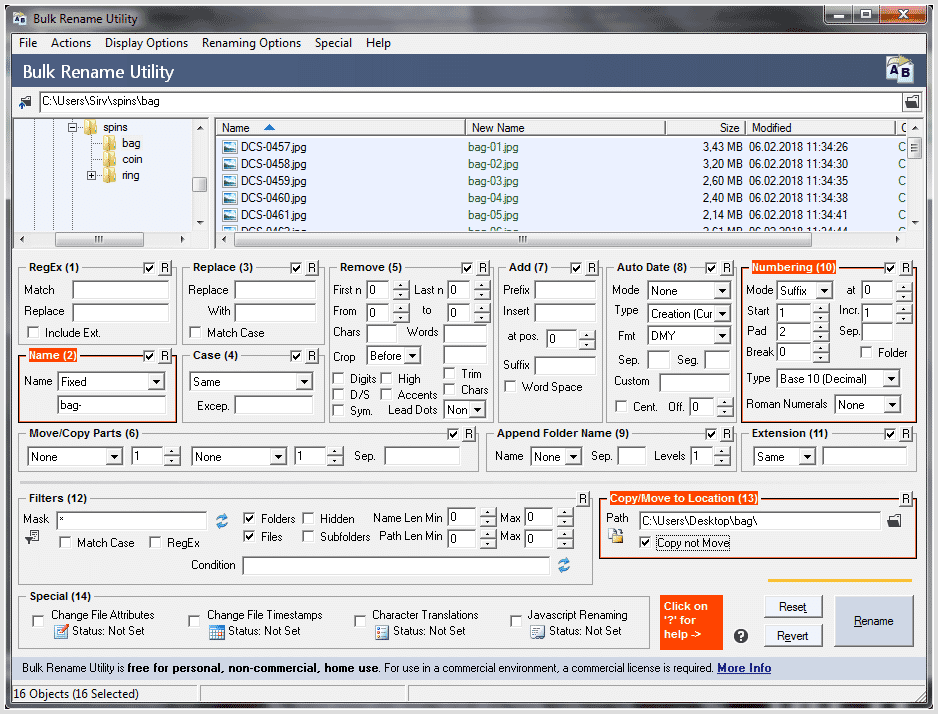The image size is (938, 714).
Task: Click the AB rename logo icon
Action: point(899,71)
